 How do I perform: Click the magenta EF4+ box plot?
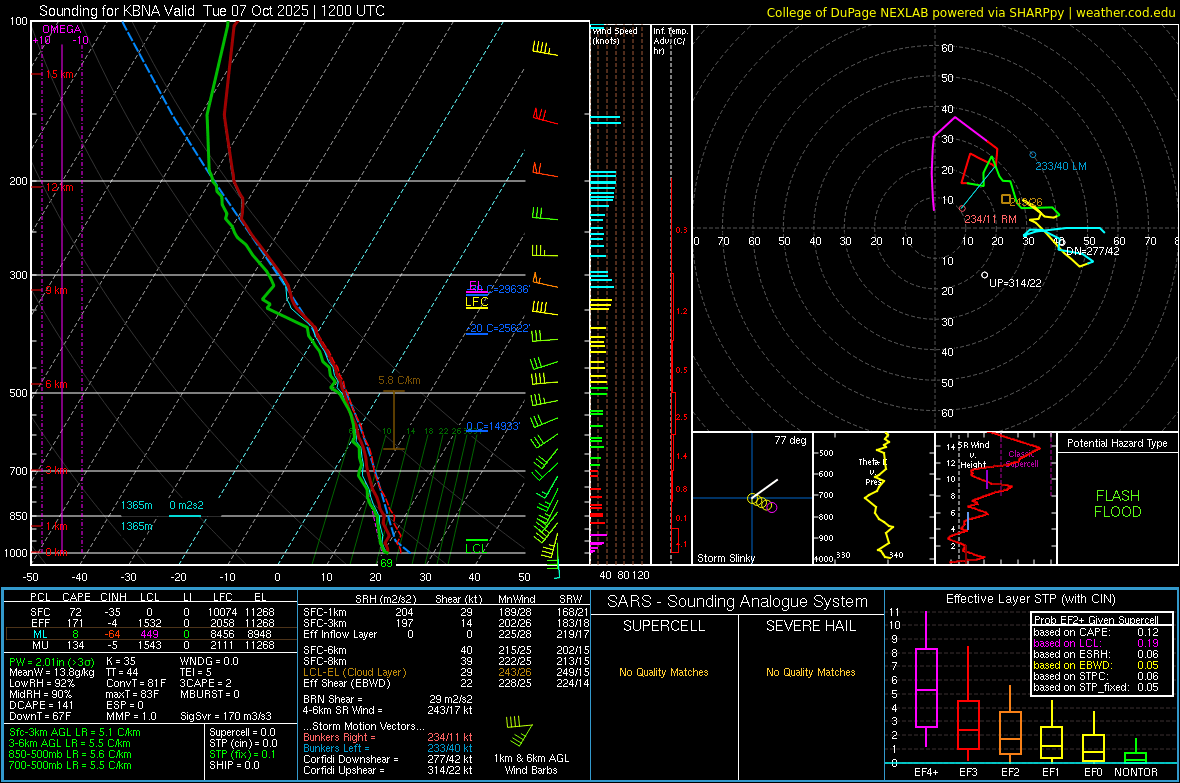(x=926, y=680)
